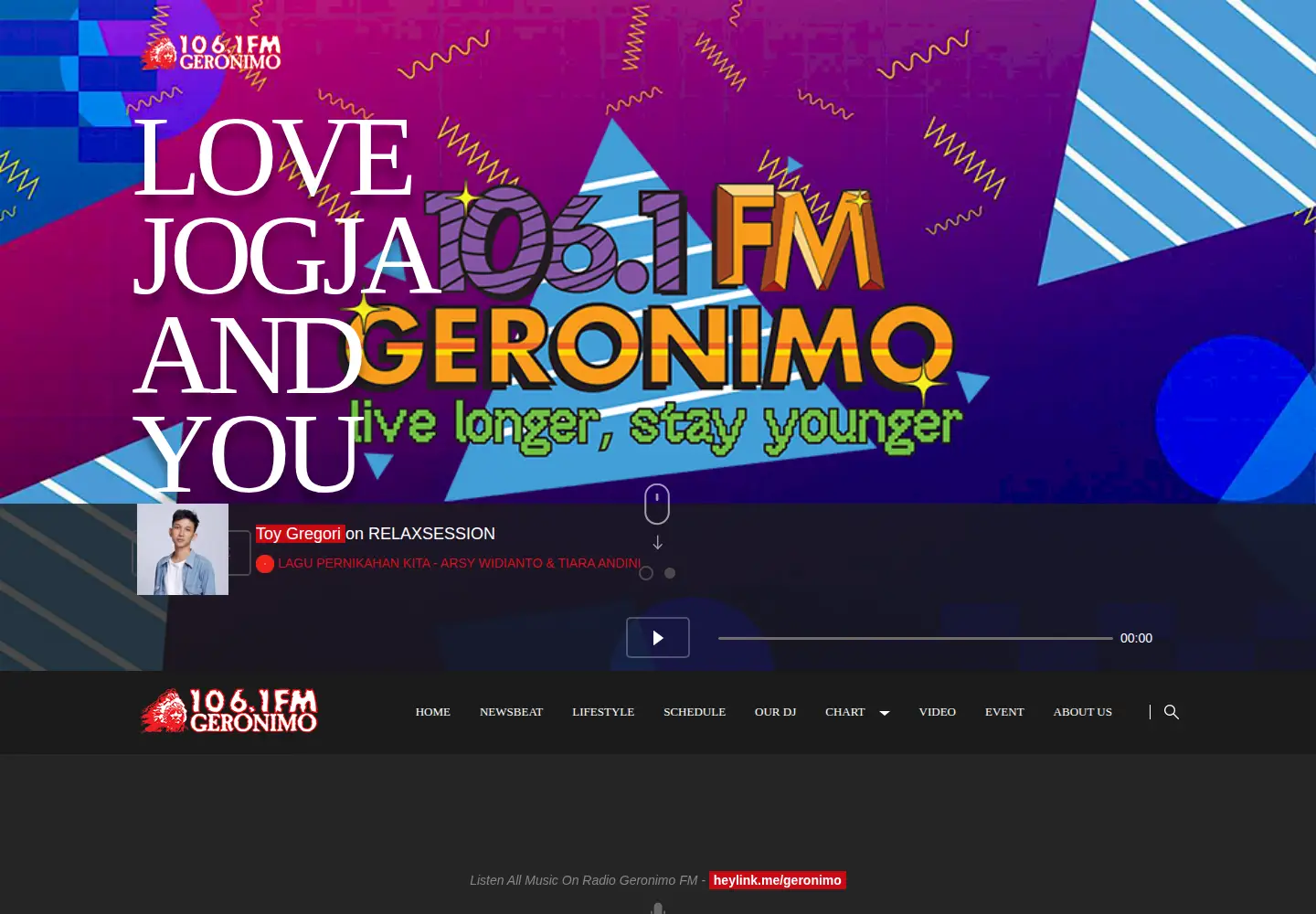Open ABOUT US page

pyautogui.click(x=1082, y=712)
